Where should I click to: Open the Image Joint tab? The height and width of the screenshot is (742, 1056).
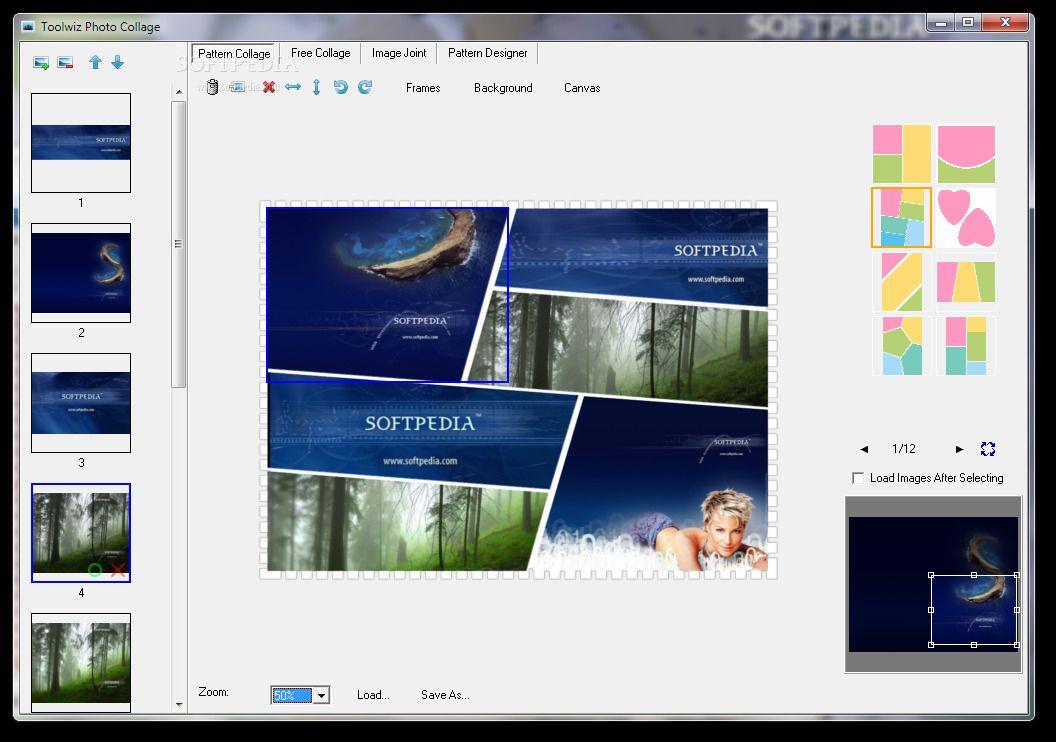click(399, 53)
